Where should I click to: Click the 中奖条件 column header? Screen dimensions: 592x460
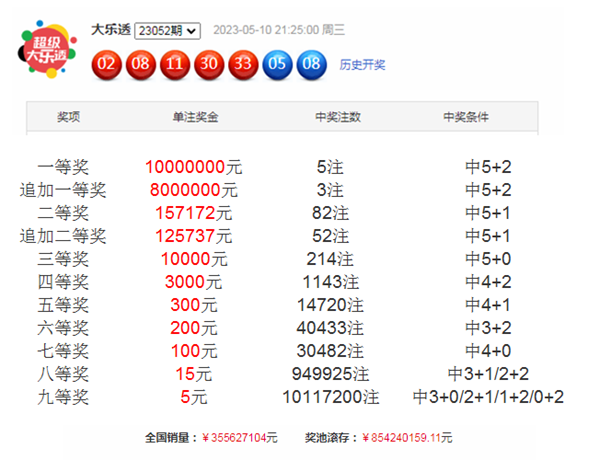466,117
